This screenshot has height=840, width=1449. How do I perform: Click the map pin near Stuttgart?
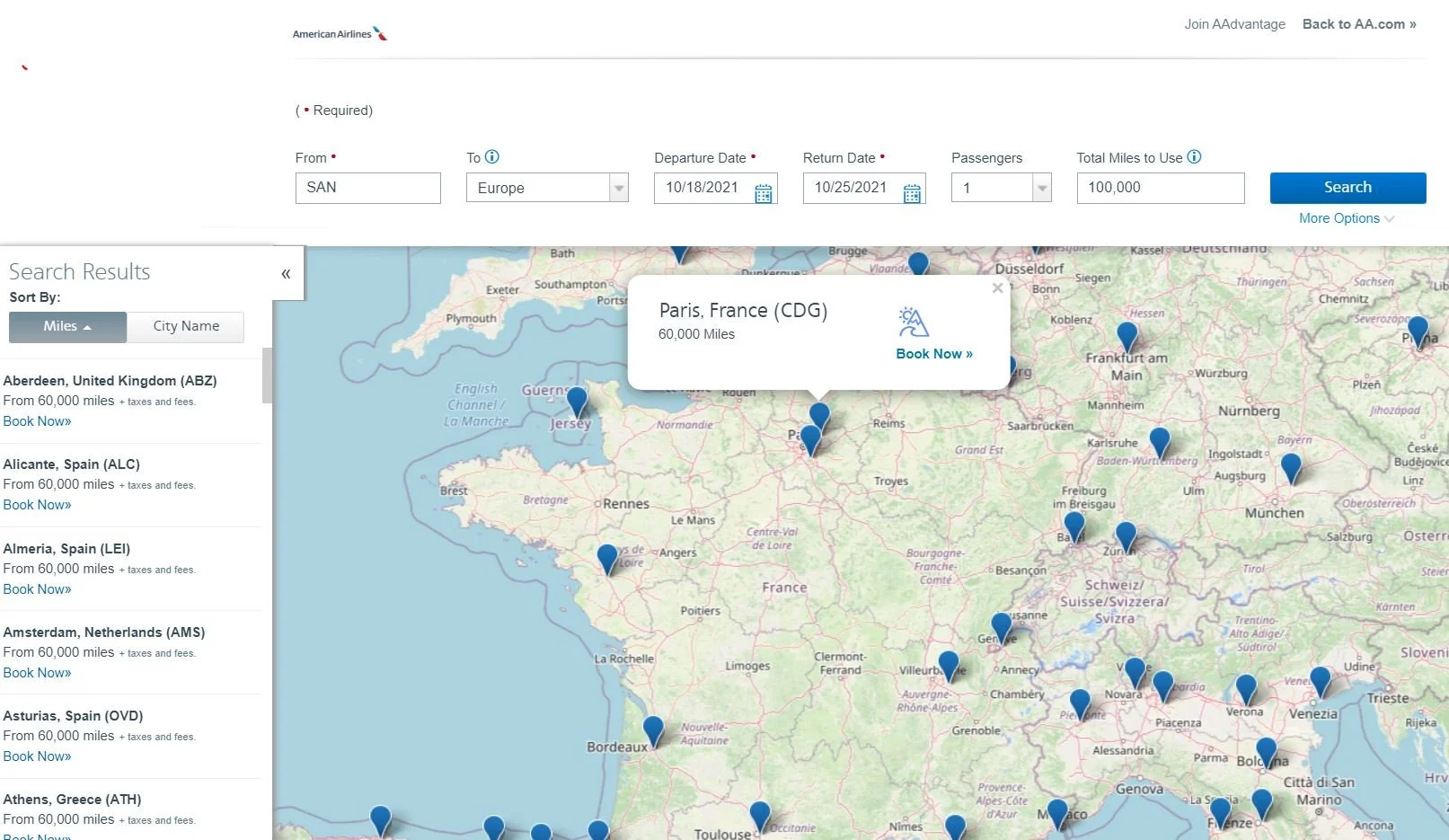(1160, 443)
